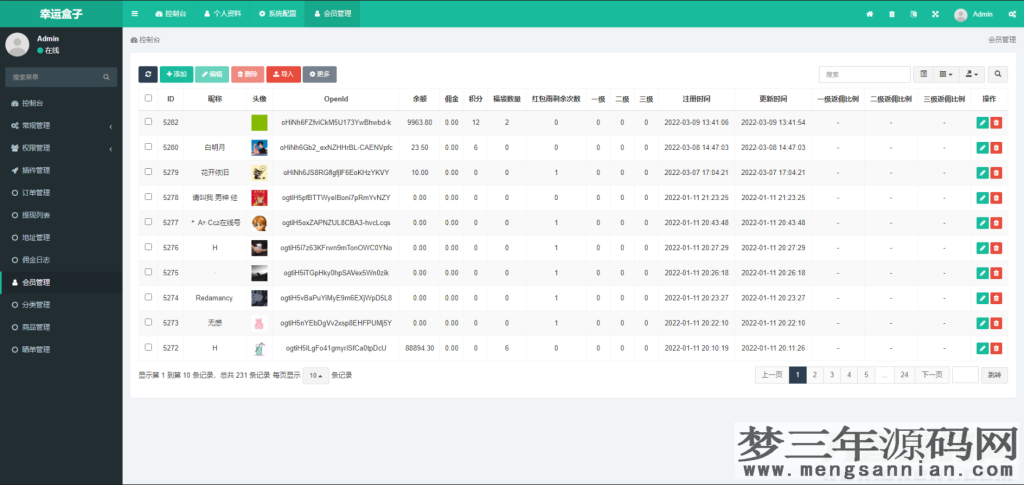The width and height of the screenshot is (1024, 485).
Task: Switch to the 系统配置 top tab
Action: (278, 14)
